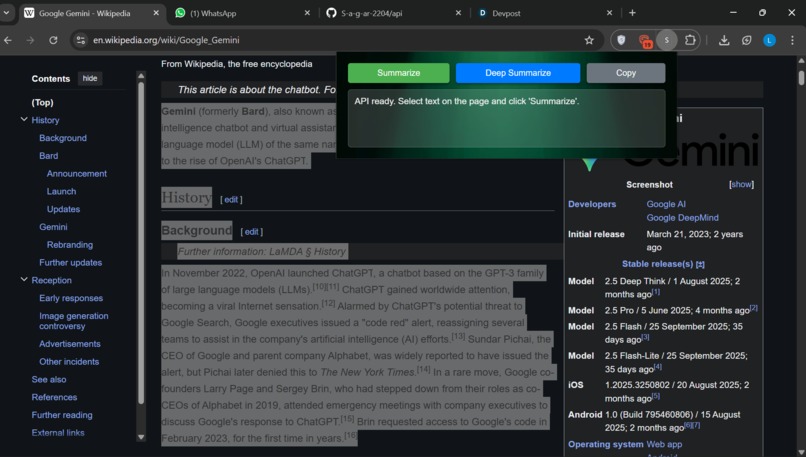The height and width of the screenshot is (457, 806).
Task: Open the red extension with badge 19
Action: tap(645, 41)
